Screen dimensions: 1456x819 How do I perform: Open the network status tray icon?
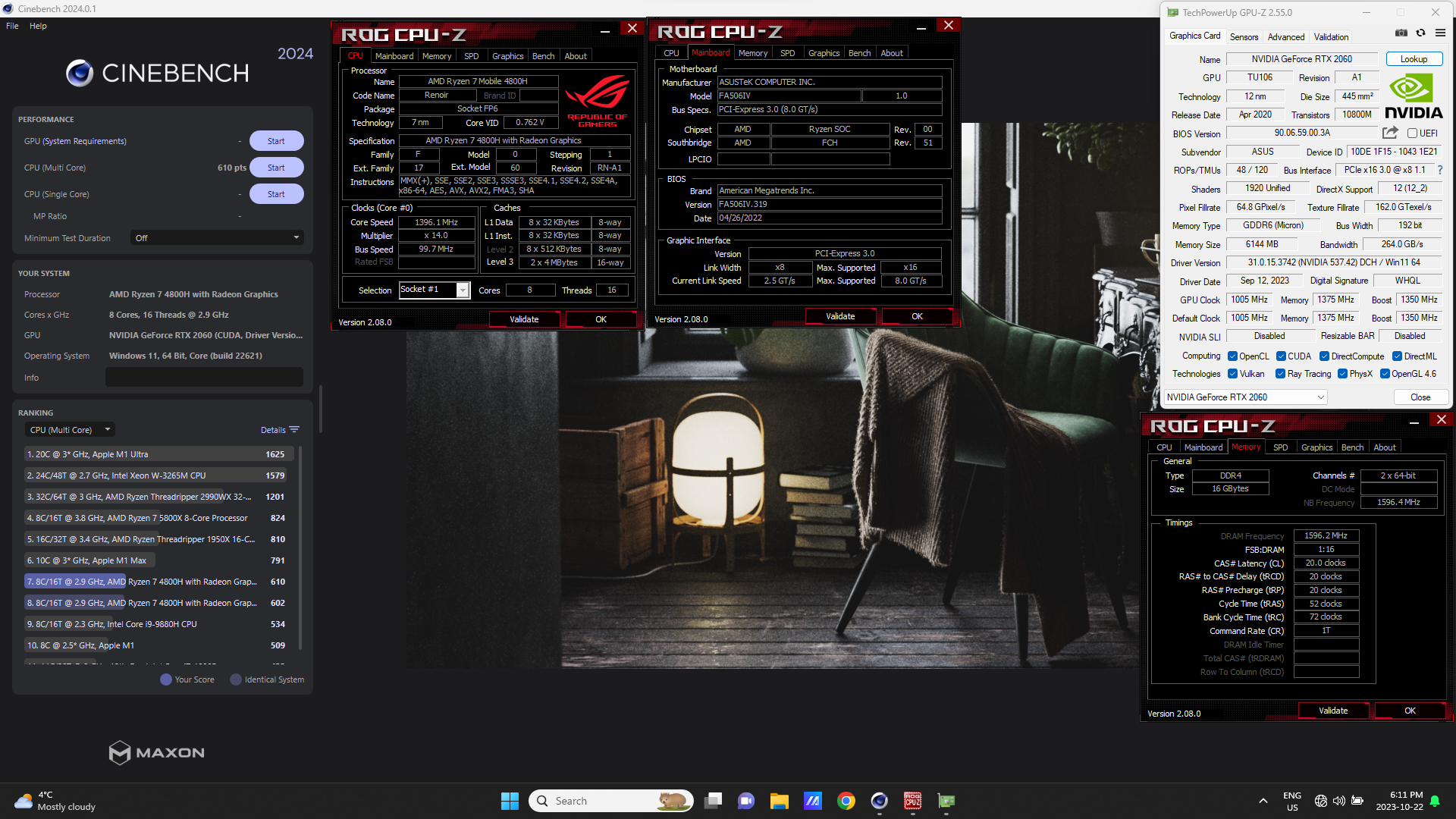[x=1320, y=801]
